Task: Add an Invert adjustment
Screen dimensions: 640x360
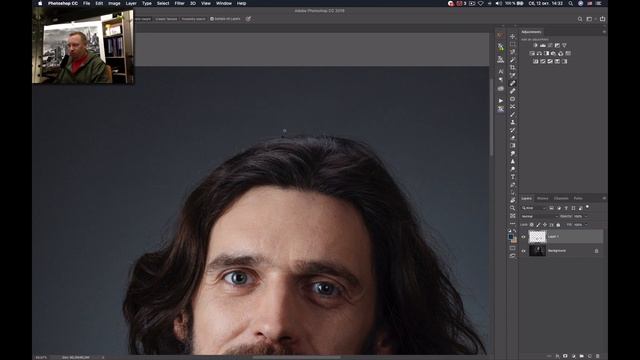Action: pos(536,61)
